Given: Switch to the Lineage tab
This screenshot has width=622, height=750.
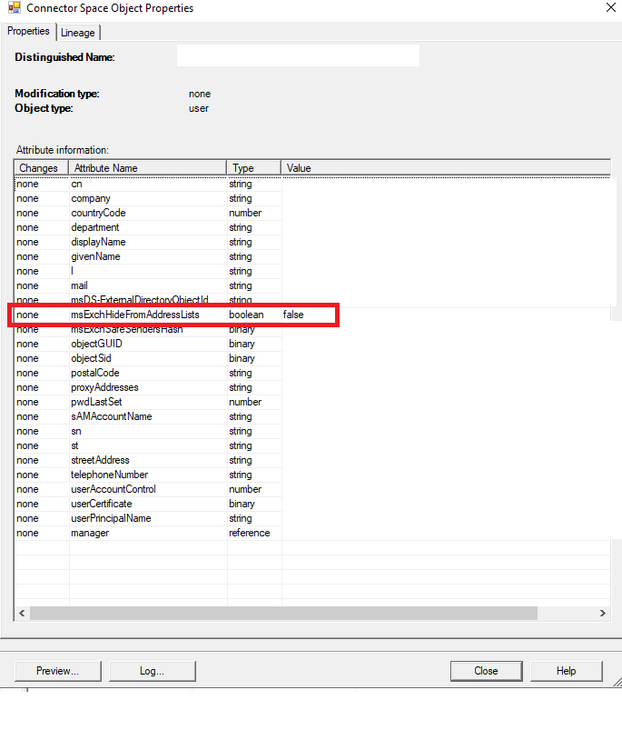Looking at the screenshot, I should pos(78,33).
